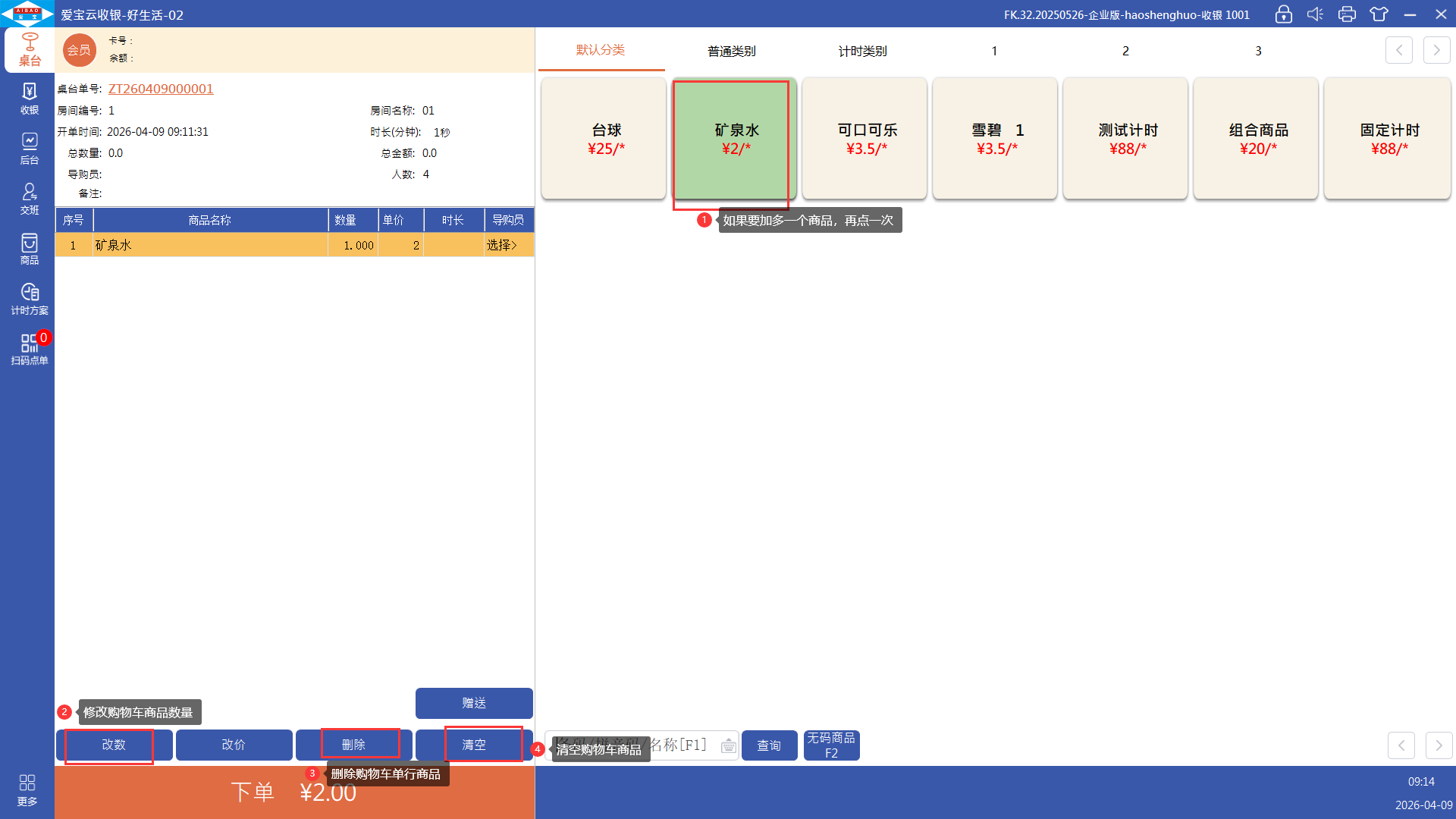Open the table order number ZT260409000001 link
The height and width of the screenshot is (819, 1456).
pyautogui.click(x=161, y=89)
